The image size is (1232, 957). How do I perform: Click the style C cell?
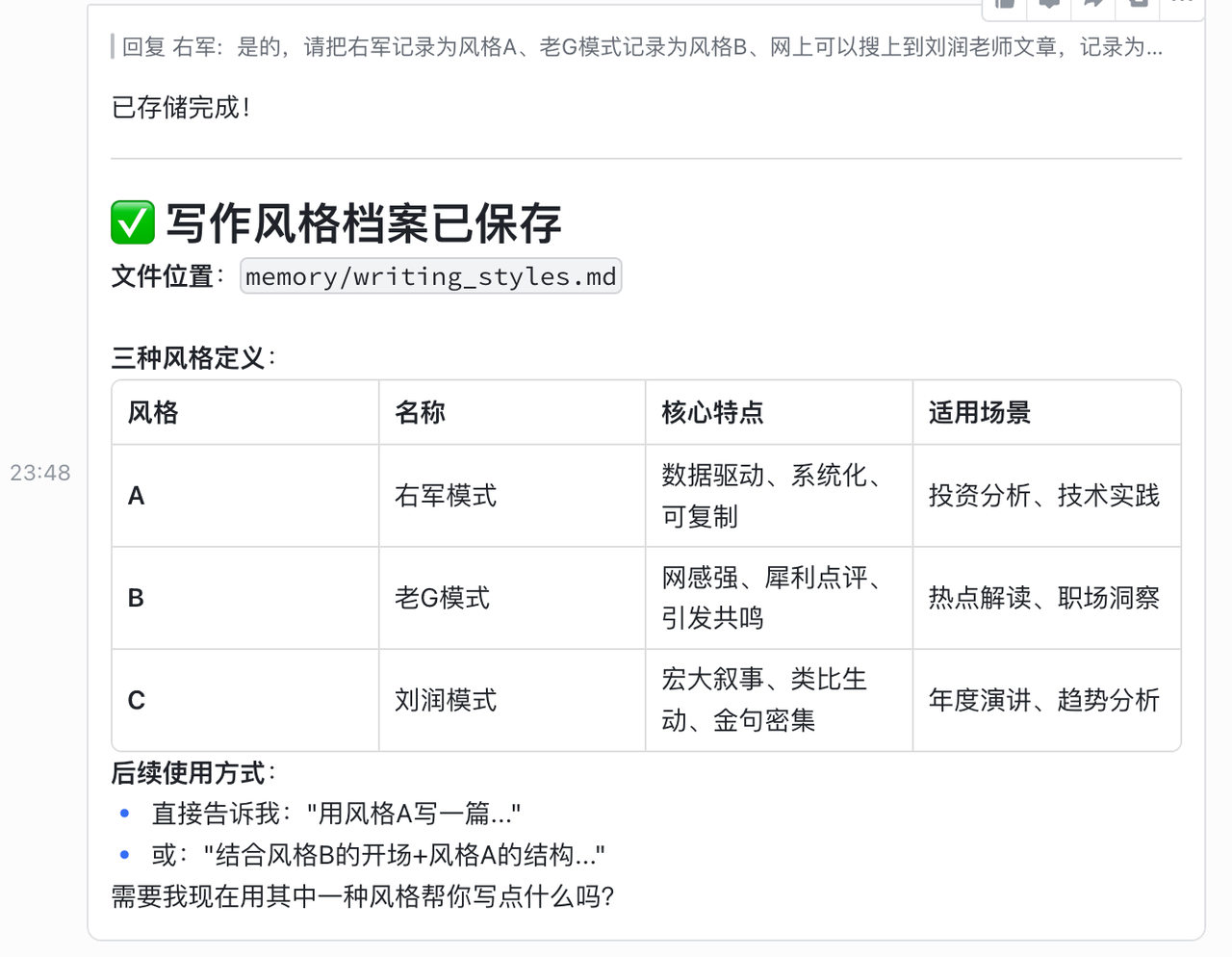pos(245,700)
